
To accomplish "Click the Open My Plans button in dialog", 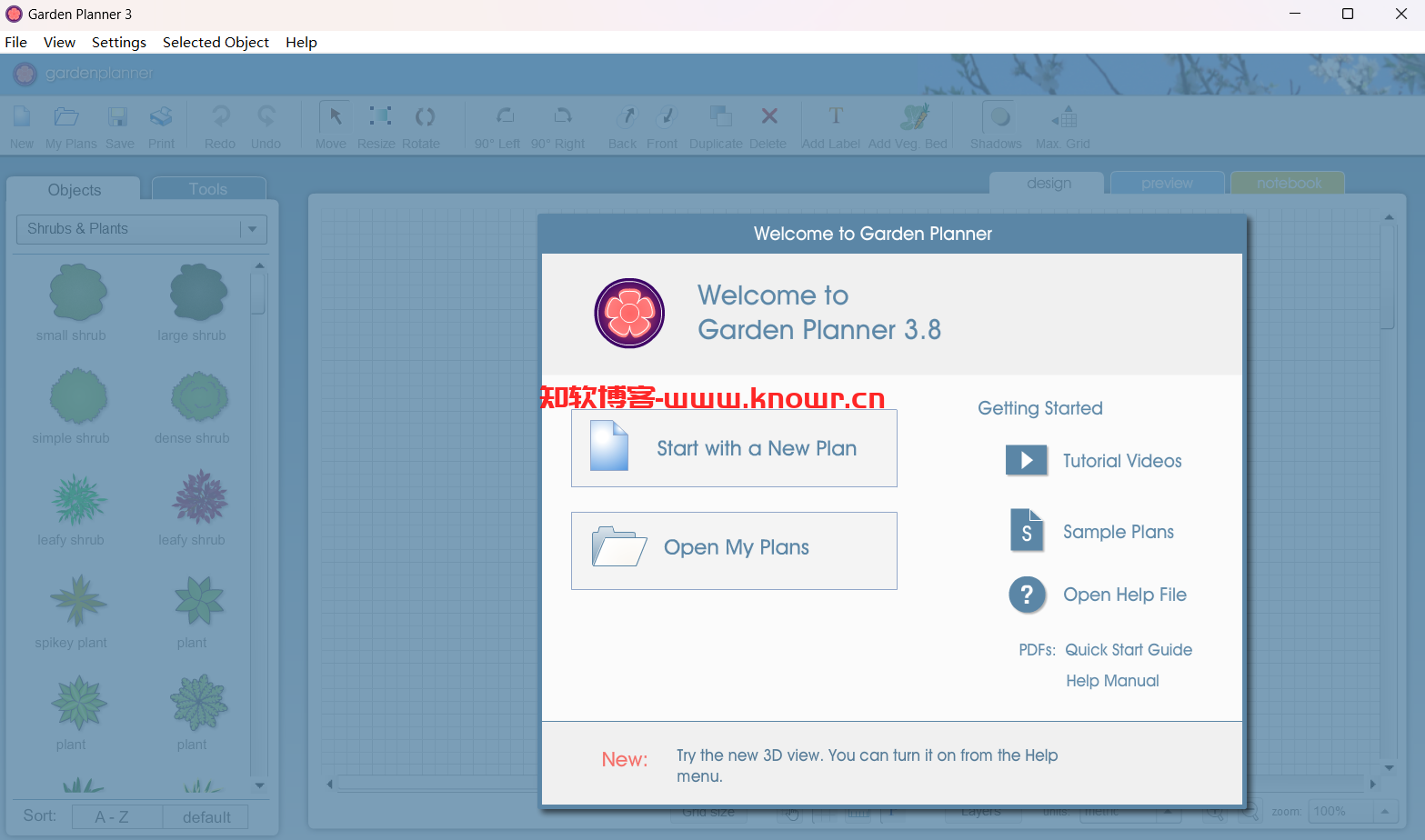I will [x=734, y=551].
